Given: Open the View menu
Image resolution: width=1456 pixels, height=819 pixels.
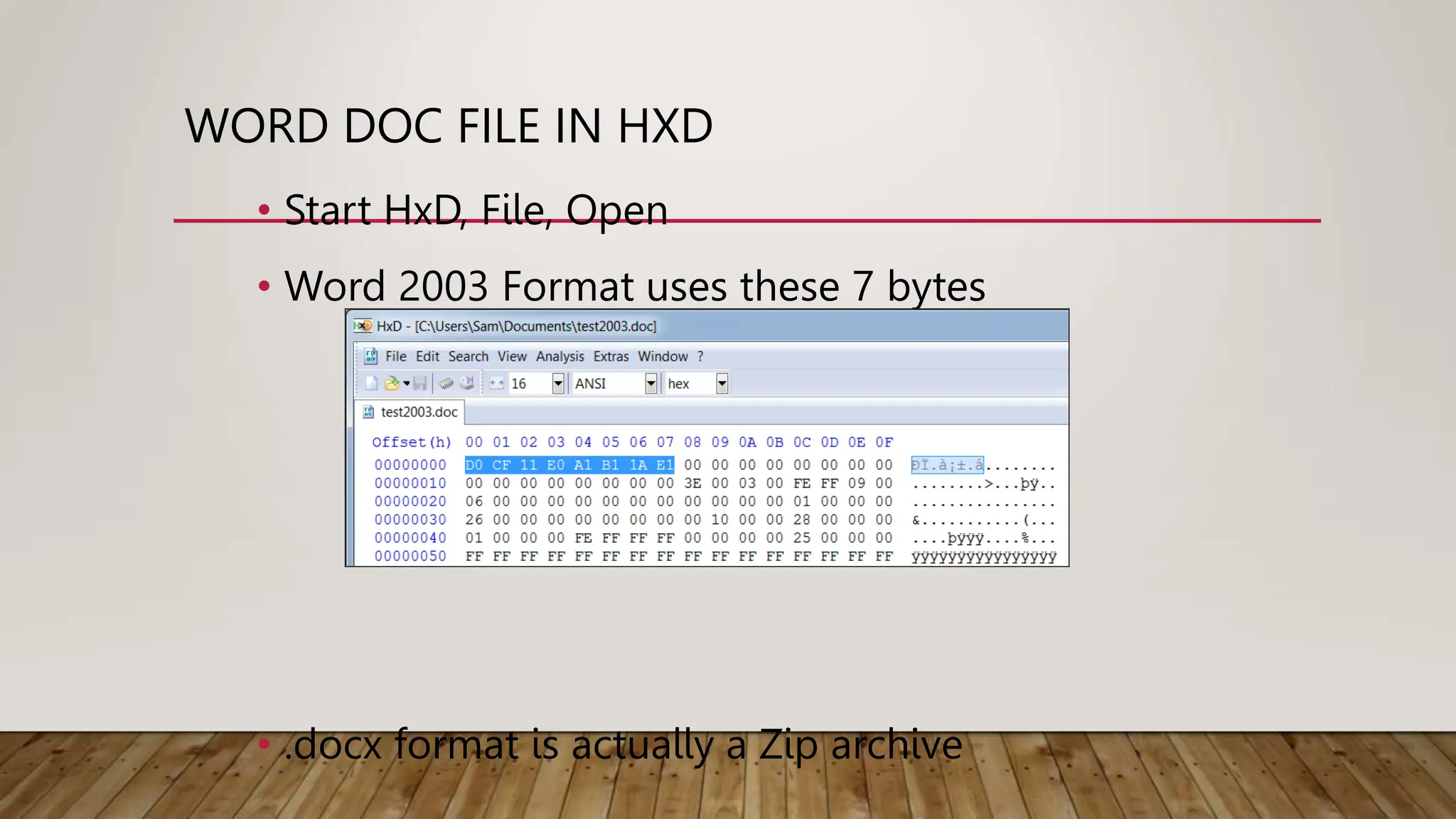Looking at the screenshot, I should (x=512, y=356).
